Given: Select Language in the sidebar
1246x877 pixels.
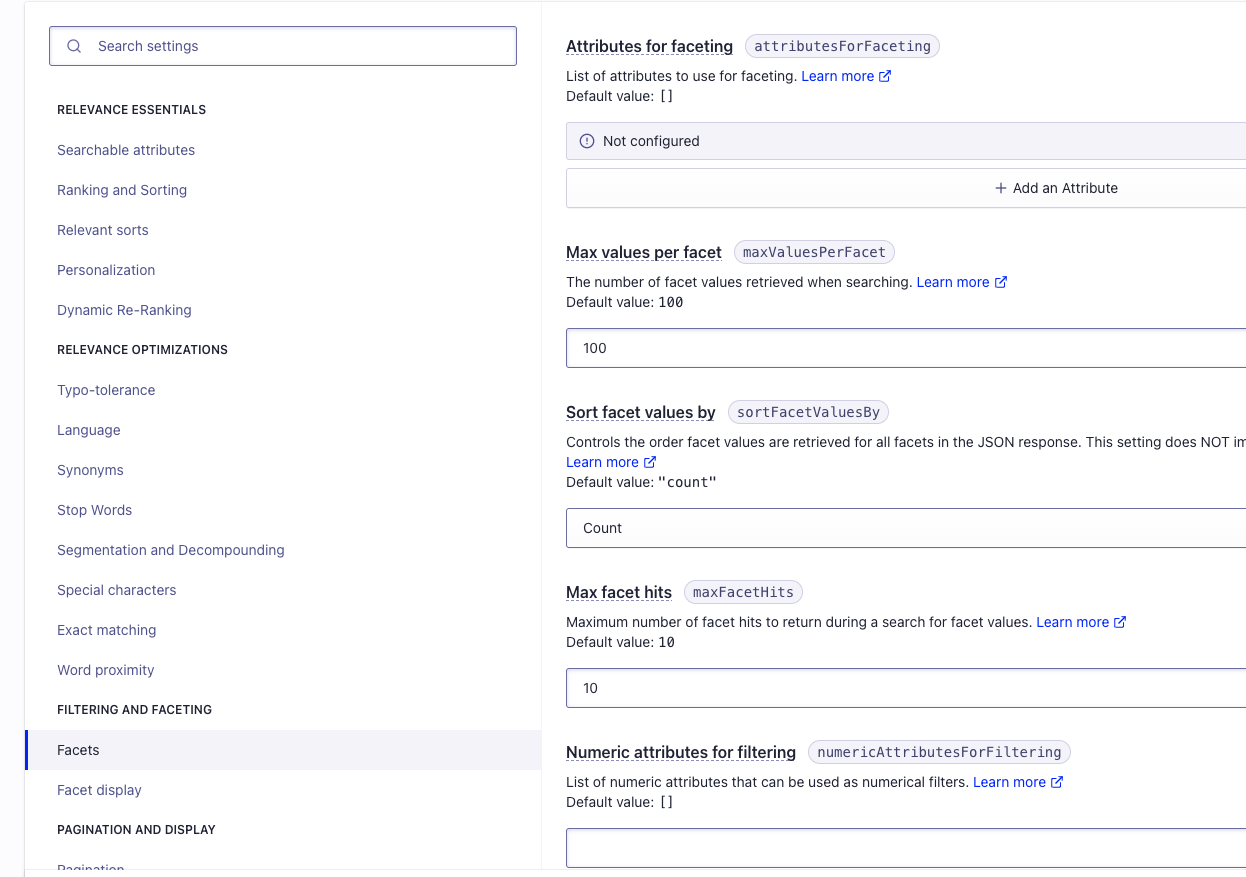Looking at the screenshot, I should pos(89,430).
